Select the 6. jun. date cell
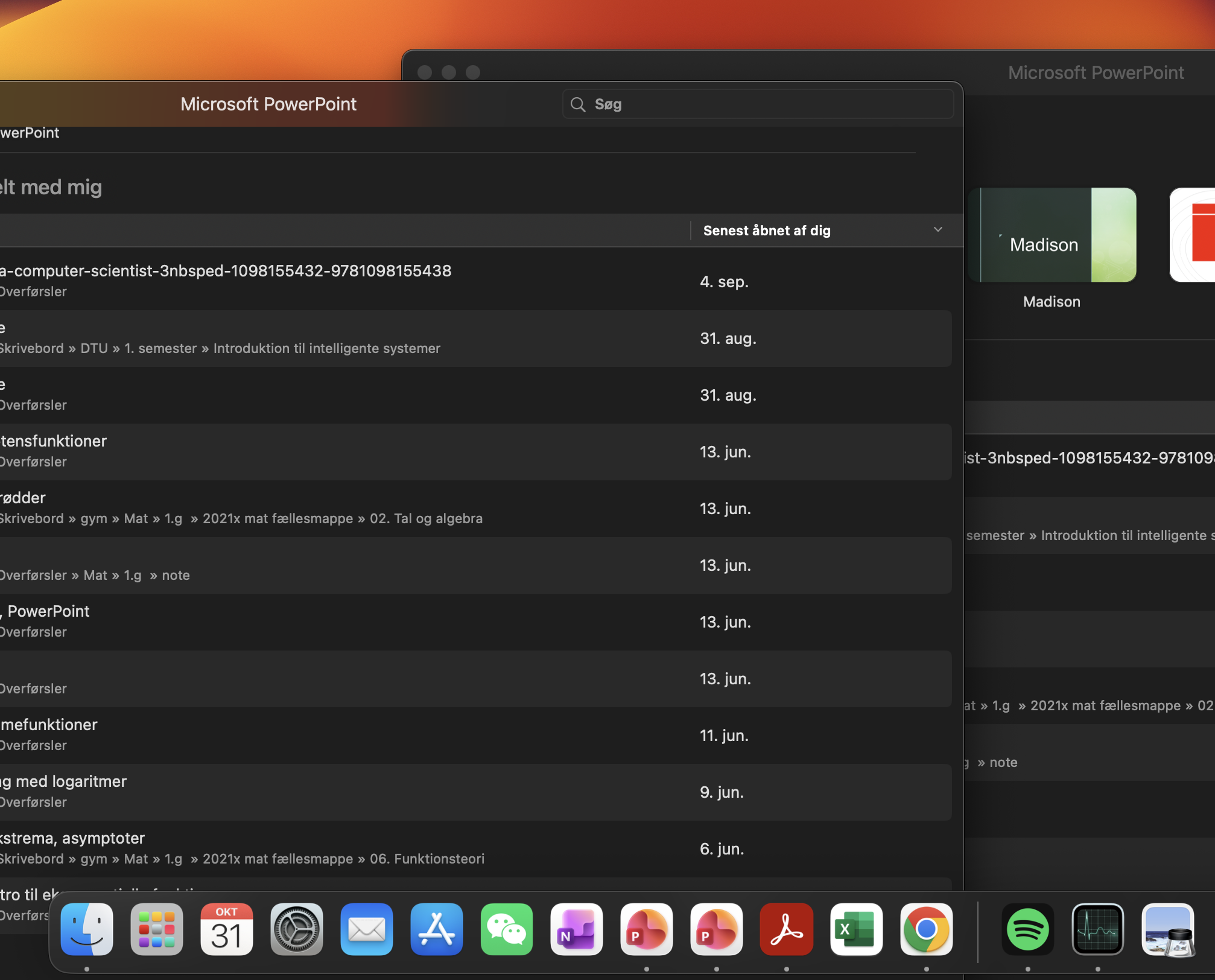 [722, 849]
